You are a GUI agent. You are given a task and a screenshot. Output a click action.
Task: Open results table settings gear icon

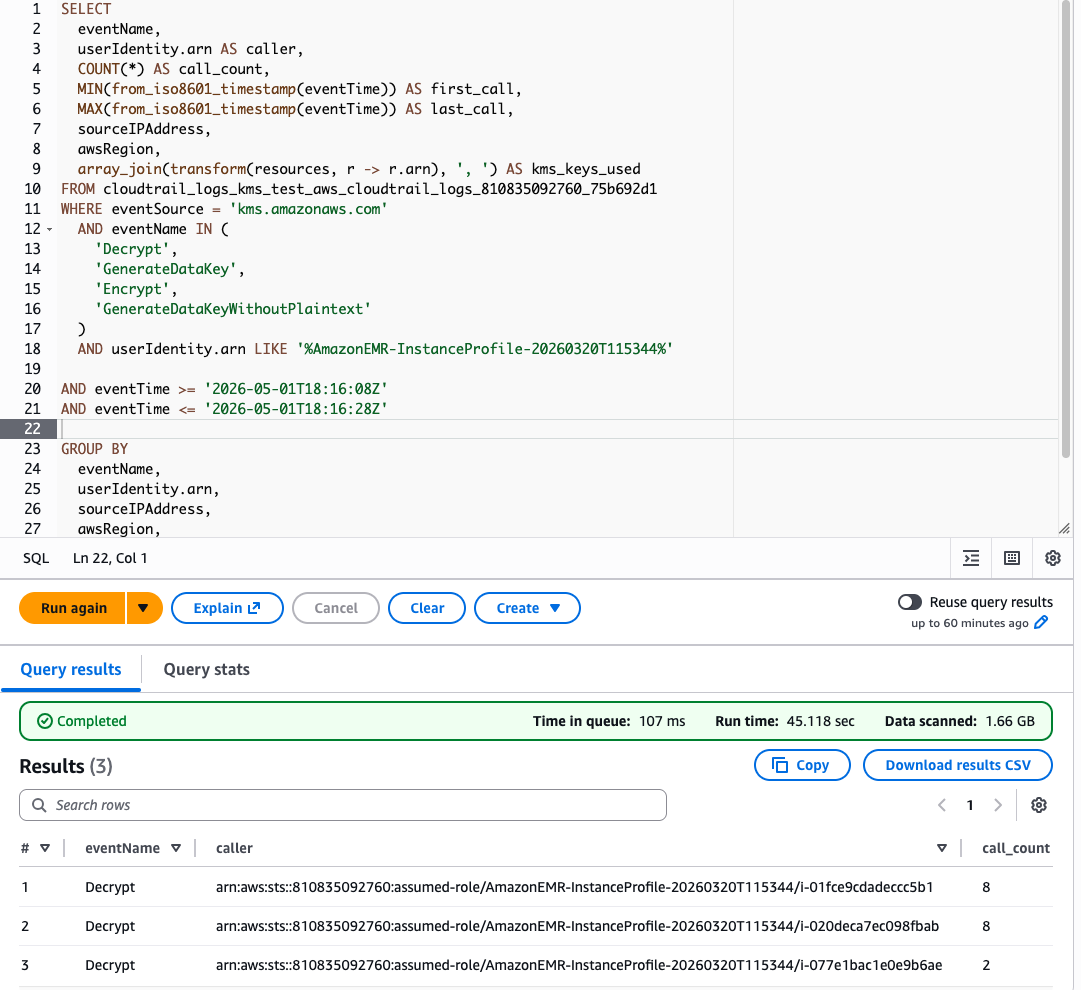pos(1039,805)
